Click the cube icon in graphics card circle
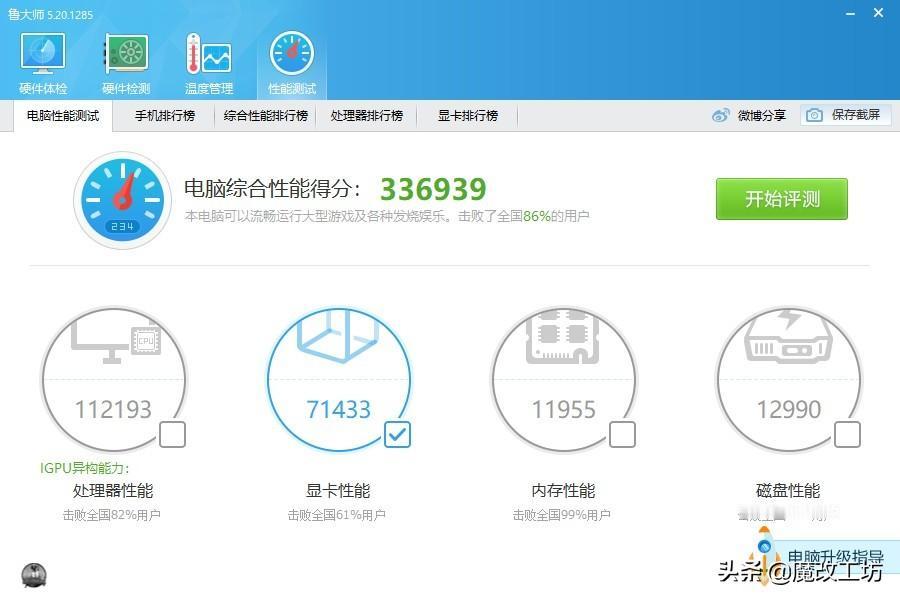This screenshot has height=600, width=900. click(x=338, y=336)
